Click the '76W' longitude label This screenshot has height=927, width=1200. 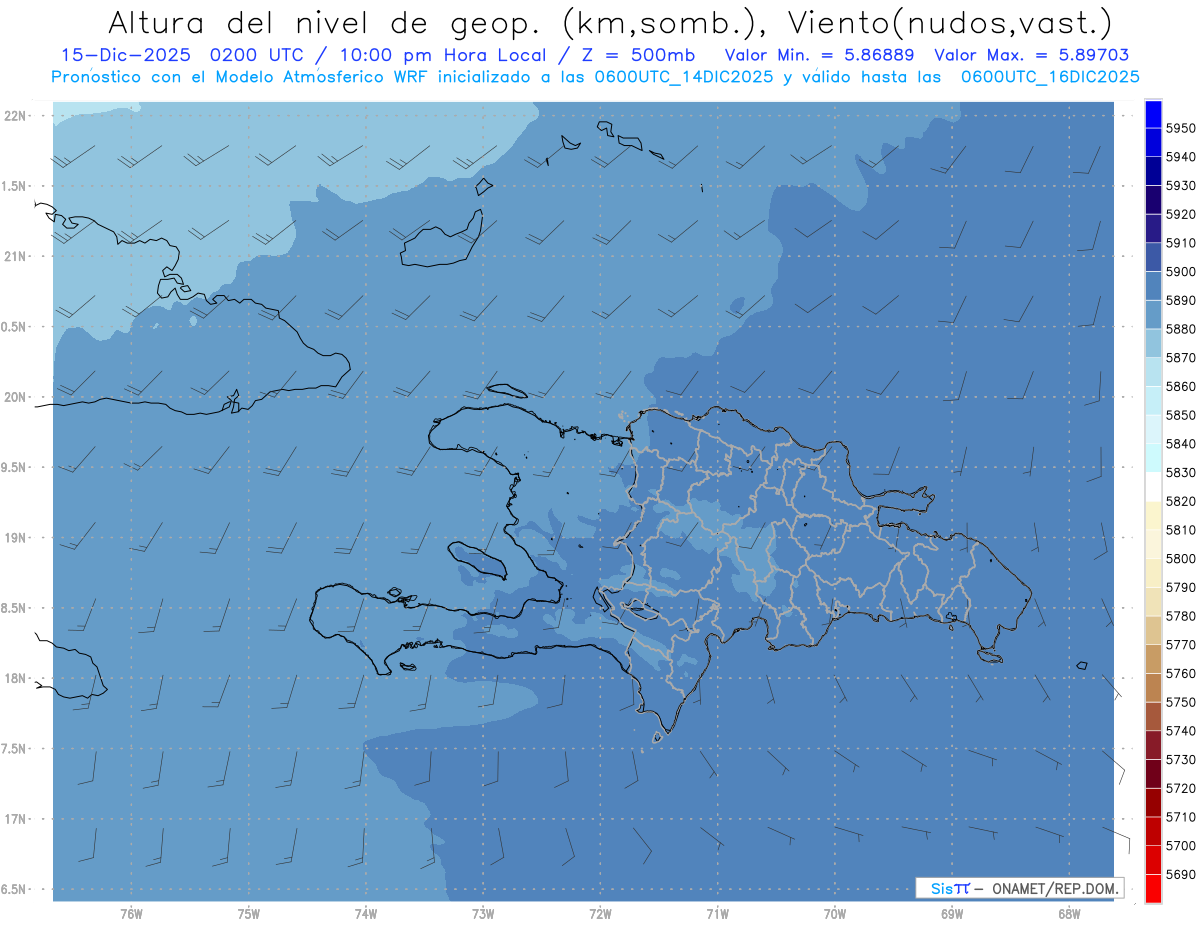[x=131, y=914]
